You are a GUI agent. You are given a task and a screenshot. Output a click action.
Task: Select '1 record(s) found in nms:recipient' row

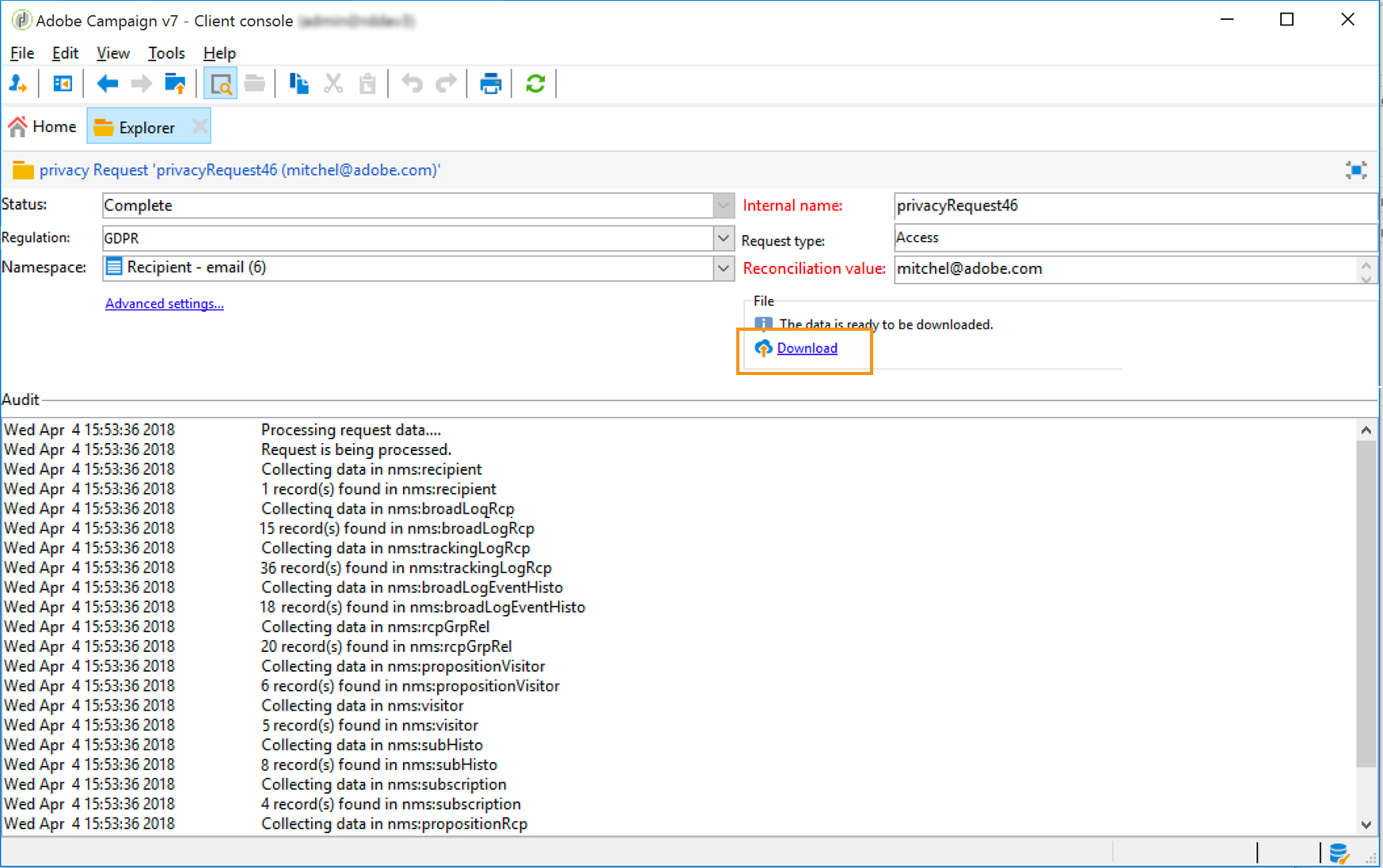[678, 489]
